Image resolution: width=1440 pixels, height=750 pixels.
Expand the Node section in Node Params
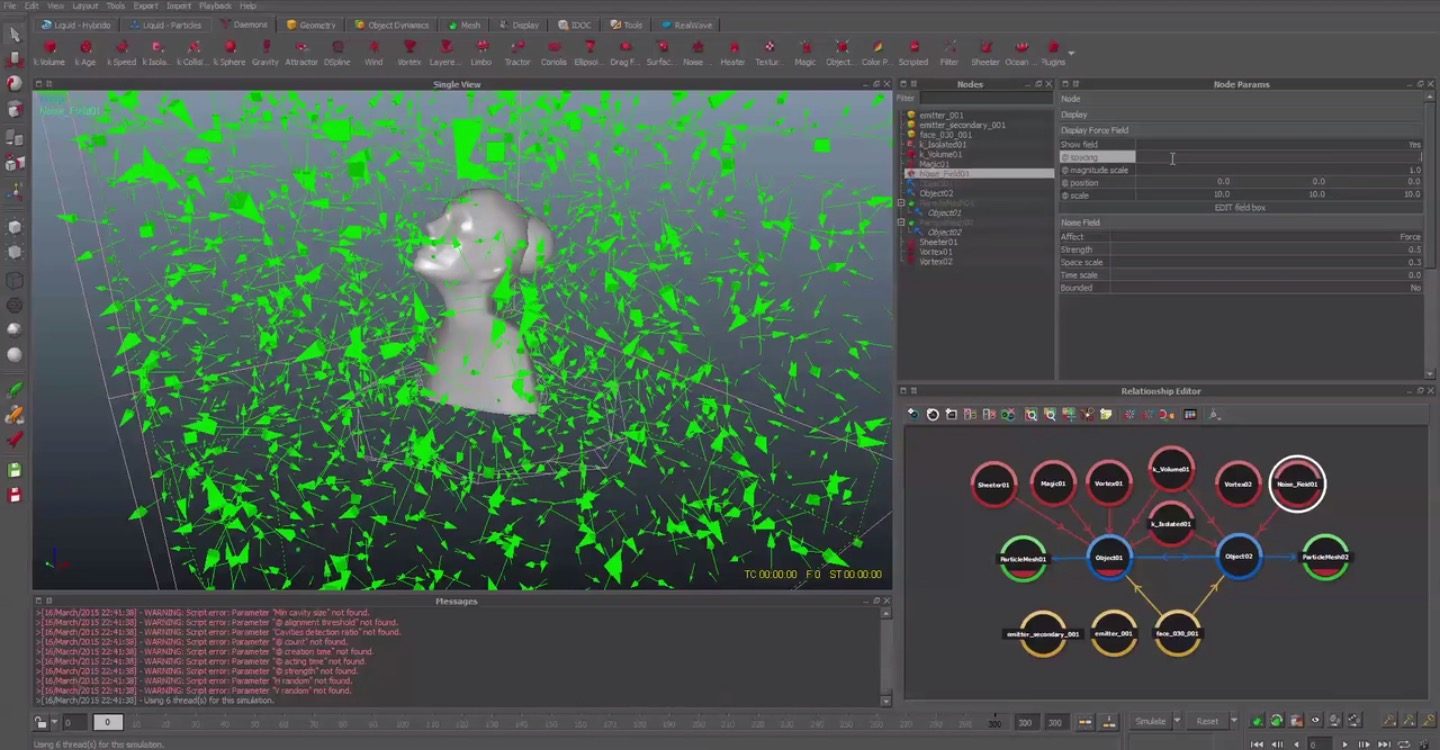coord(1240,99)
